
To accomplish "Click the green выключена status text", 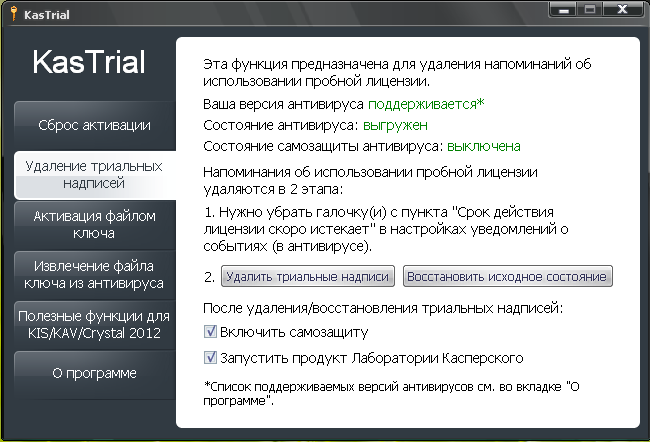I will click(x=484, y=146).
